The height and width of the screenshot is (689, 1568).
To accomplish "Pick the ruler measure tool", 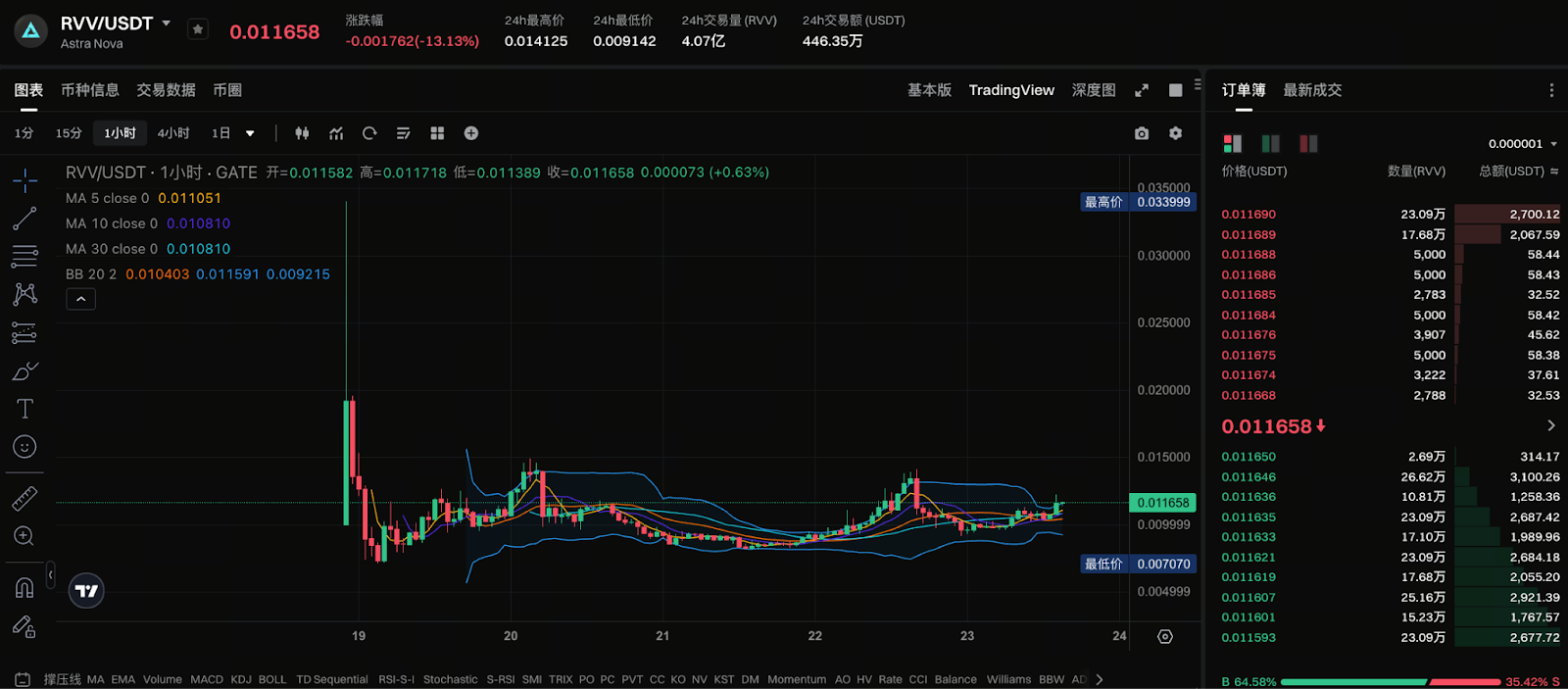I will click(24, 499).
